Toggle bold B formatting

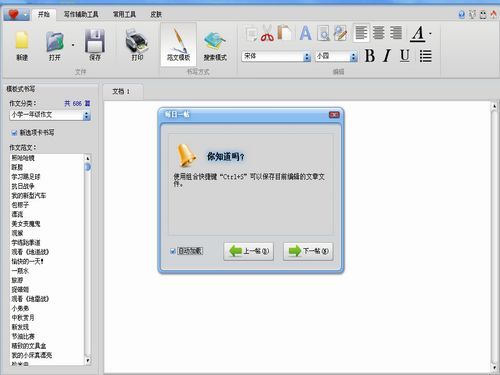[370, 56]
